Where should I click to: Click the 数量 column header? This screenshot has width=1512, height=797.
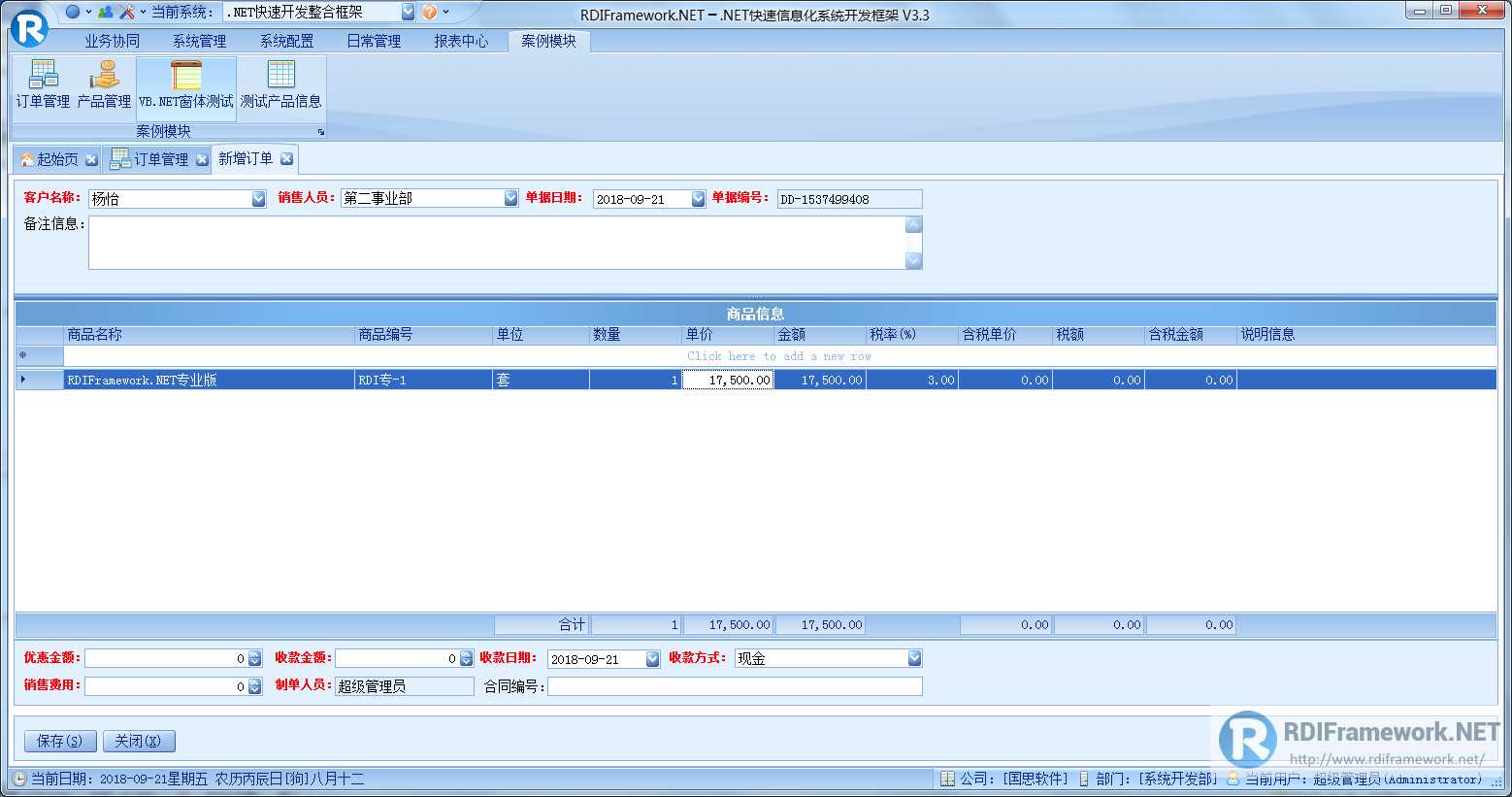coord(636,335)
